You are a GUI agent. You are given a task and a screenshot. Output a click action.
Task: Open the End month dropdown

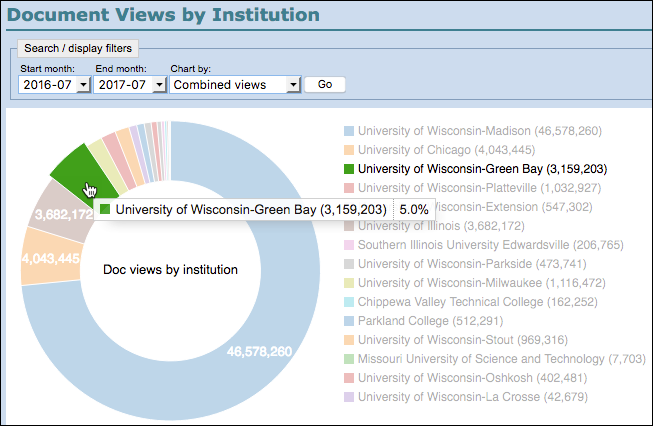tap(130, 85)
